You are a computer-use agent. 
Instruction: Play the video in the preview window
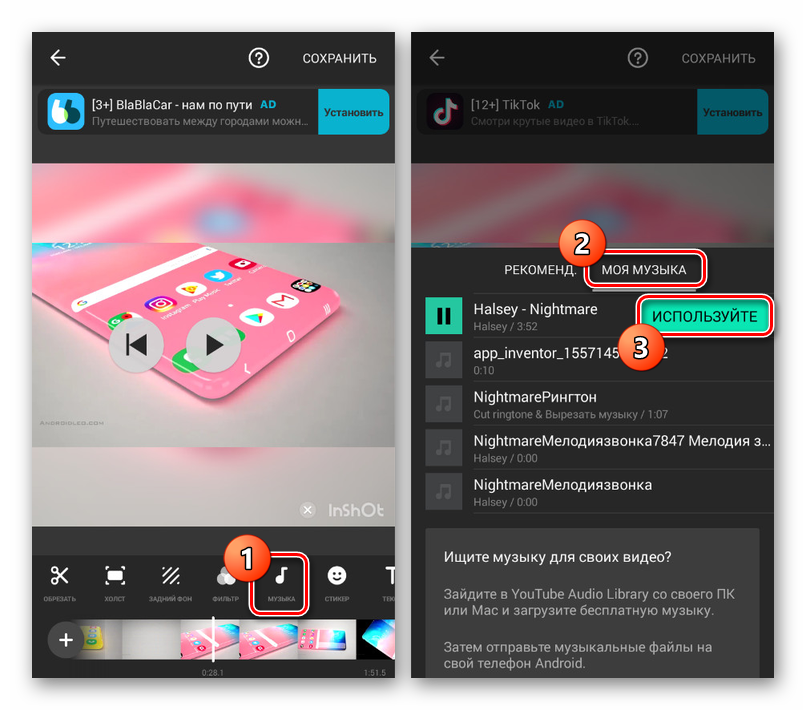[x=213, y=344]
